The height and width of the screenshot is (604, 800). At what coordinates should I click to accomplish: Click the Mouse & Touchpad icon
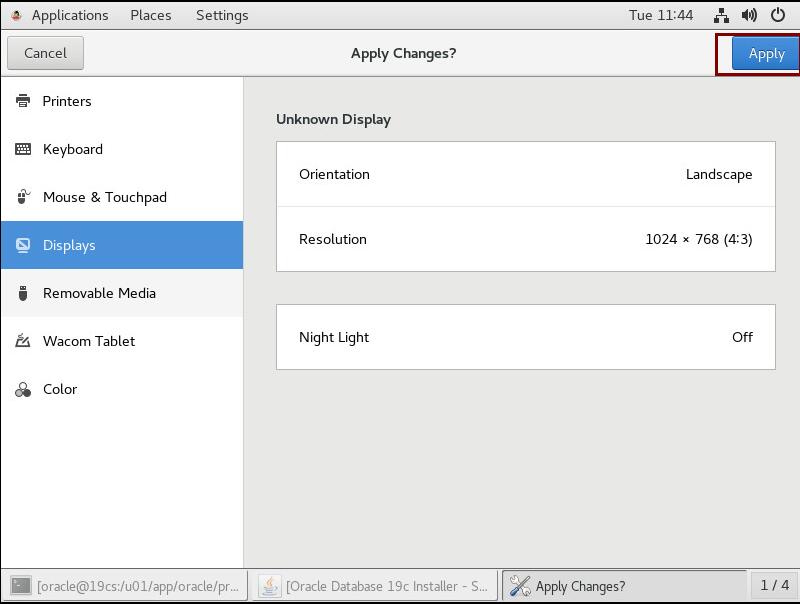coord(23,197)
